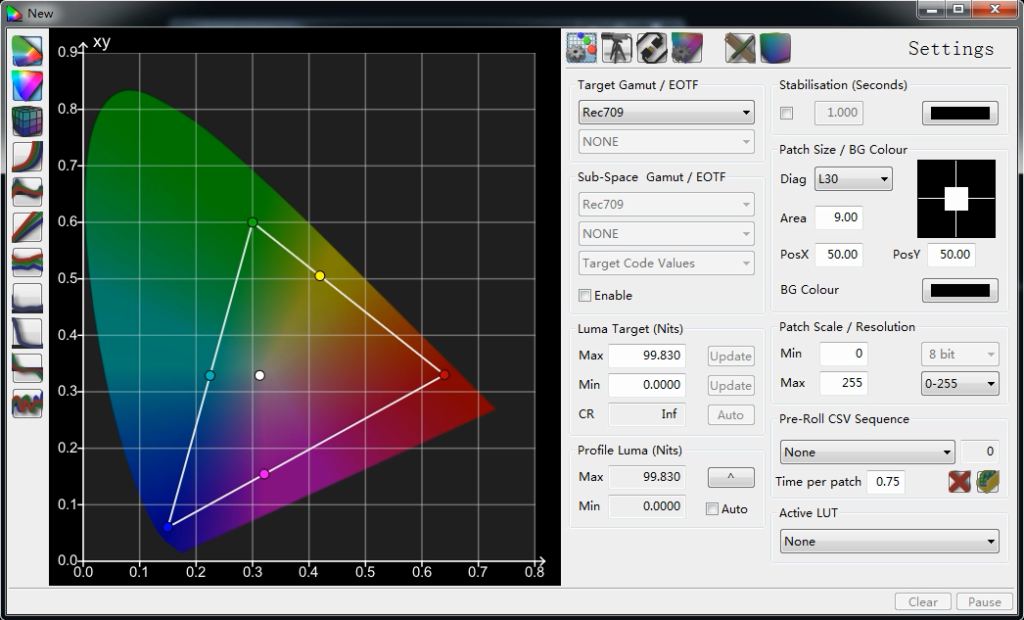The image size is (1024, 620).
Task: Open the CIE xy chromaticity graph icon
Action: click(27, 52)
